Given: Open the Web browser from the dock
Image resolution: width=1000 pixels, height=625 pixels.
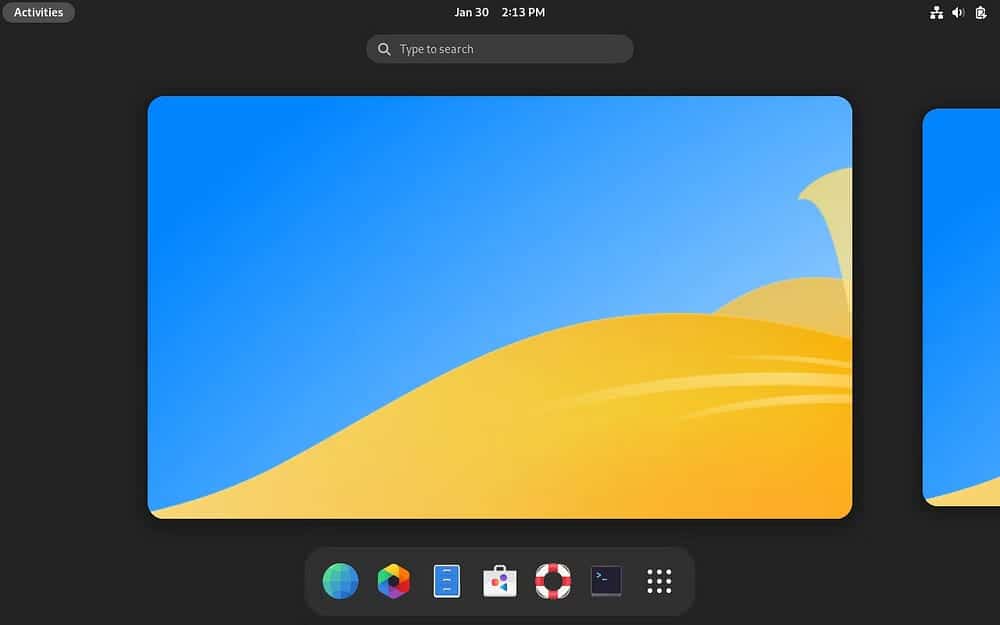Looking at the screenshot, I should [x=339, y=580].
